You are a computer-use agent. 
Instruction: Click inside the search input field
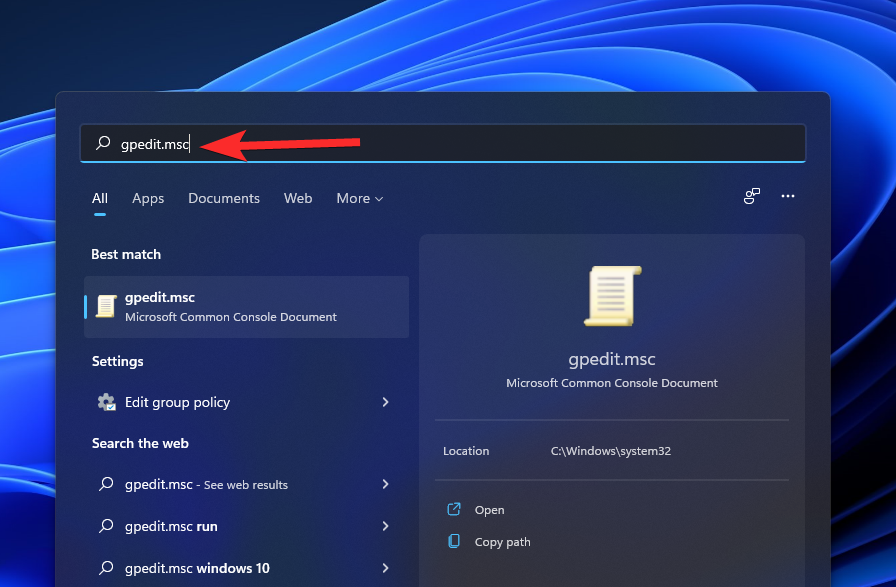(300, 143)
